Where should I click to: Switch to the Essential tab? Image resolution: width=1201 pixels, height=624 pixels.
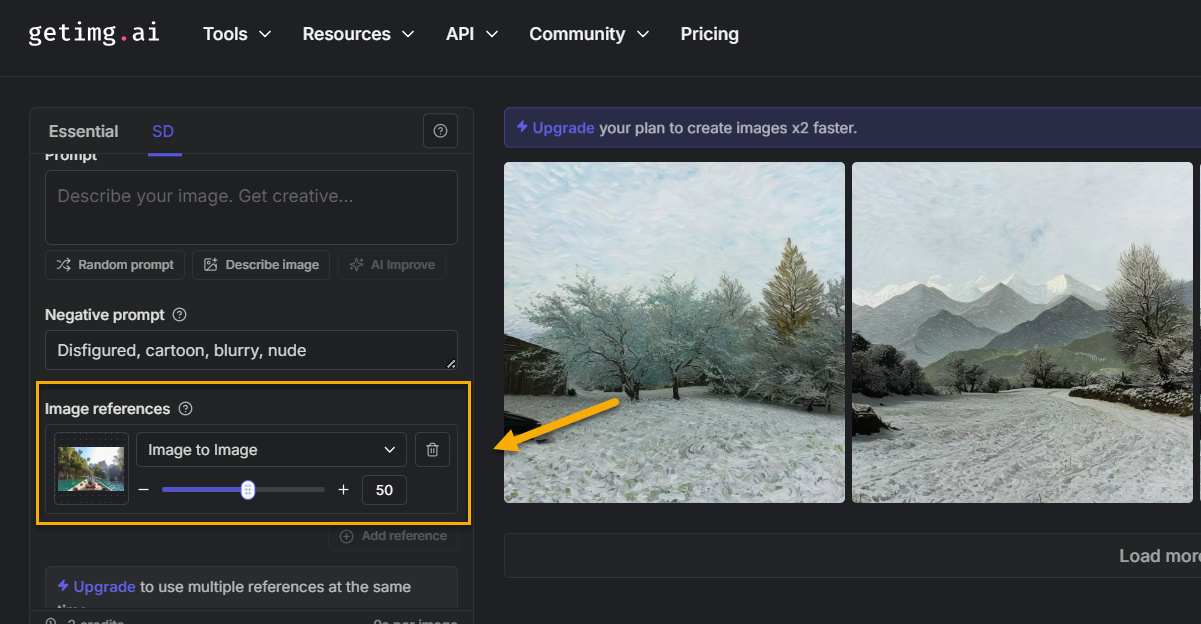coord(84,130)
